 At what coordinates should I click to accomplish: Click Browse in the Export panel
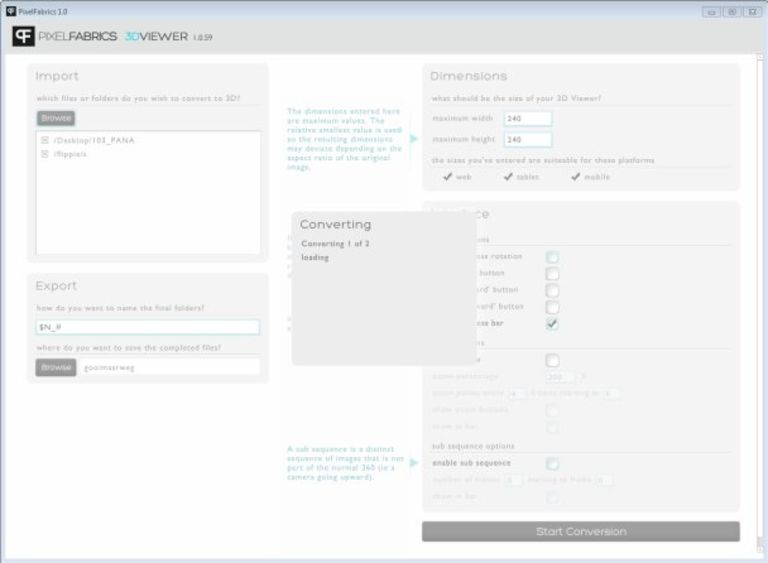click(x=56, y=367)
